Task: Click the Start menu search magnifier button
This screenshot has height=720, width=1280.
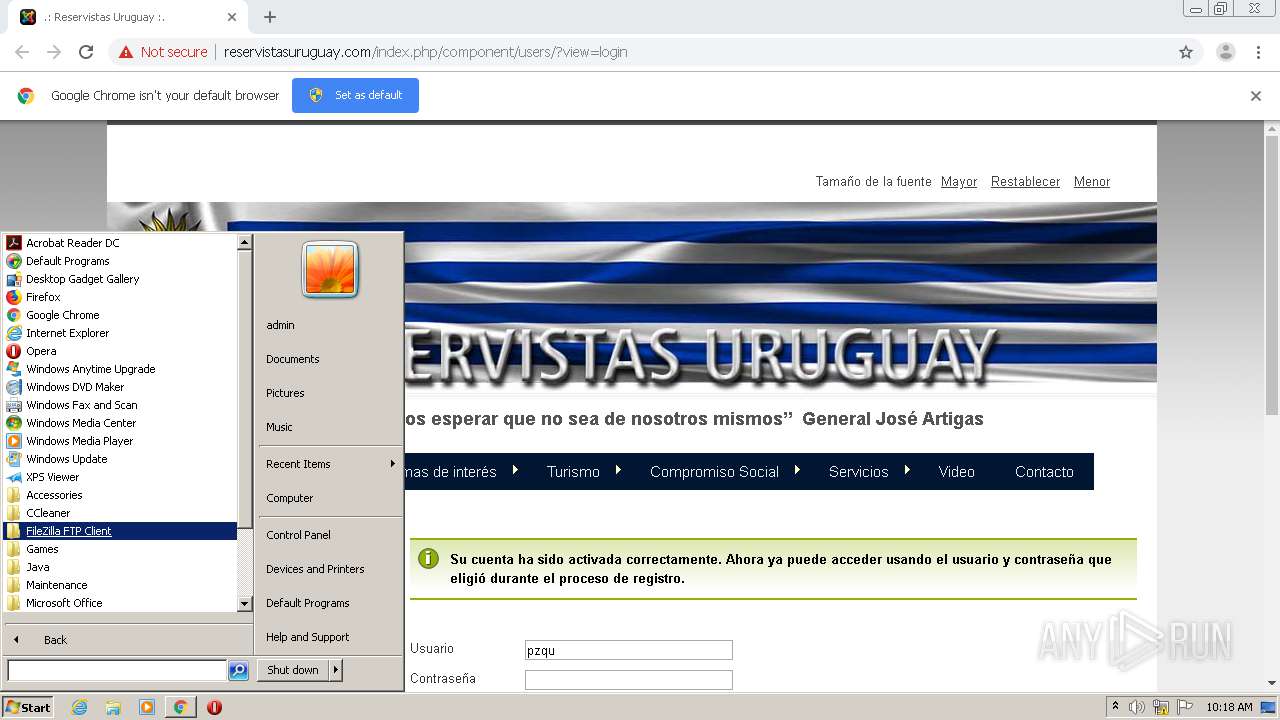Action: [238, 671]
